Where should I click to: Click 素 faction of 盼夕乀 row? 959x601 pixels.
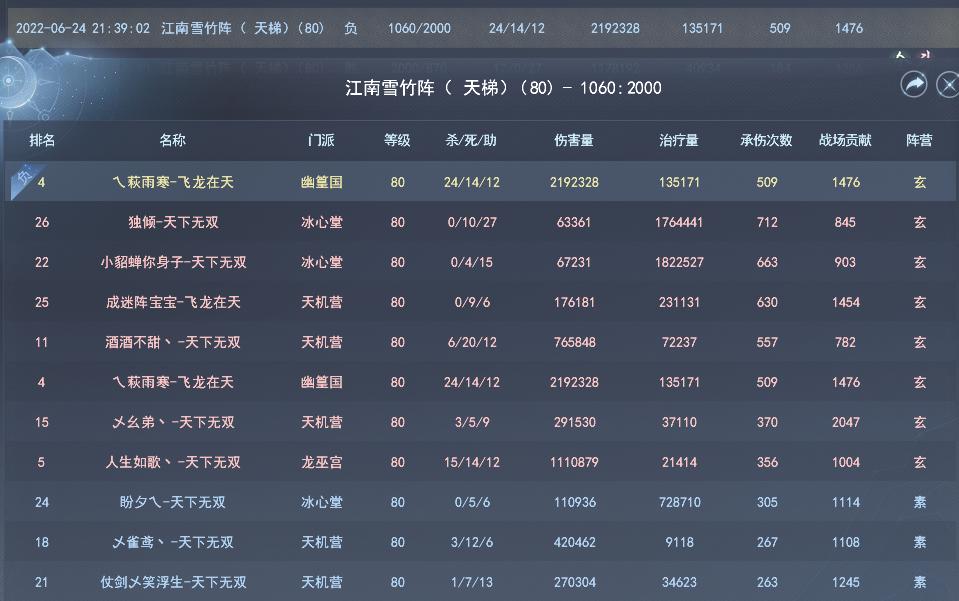click(920, 503)
